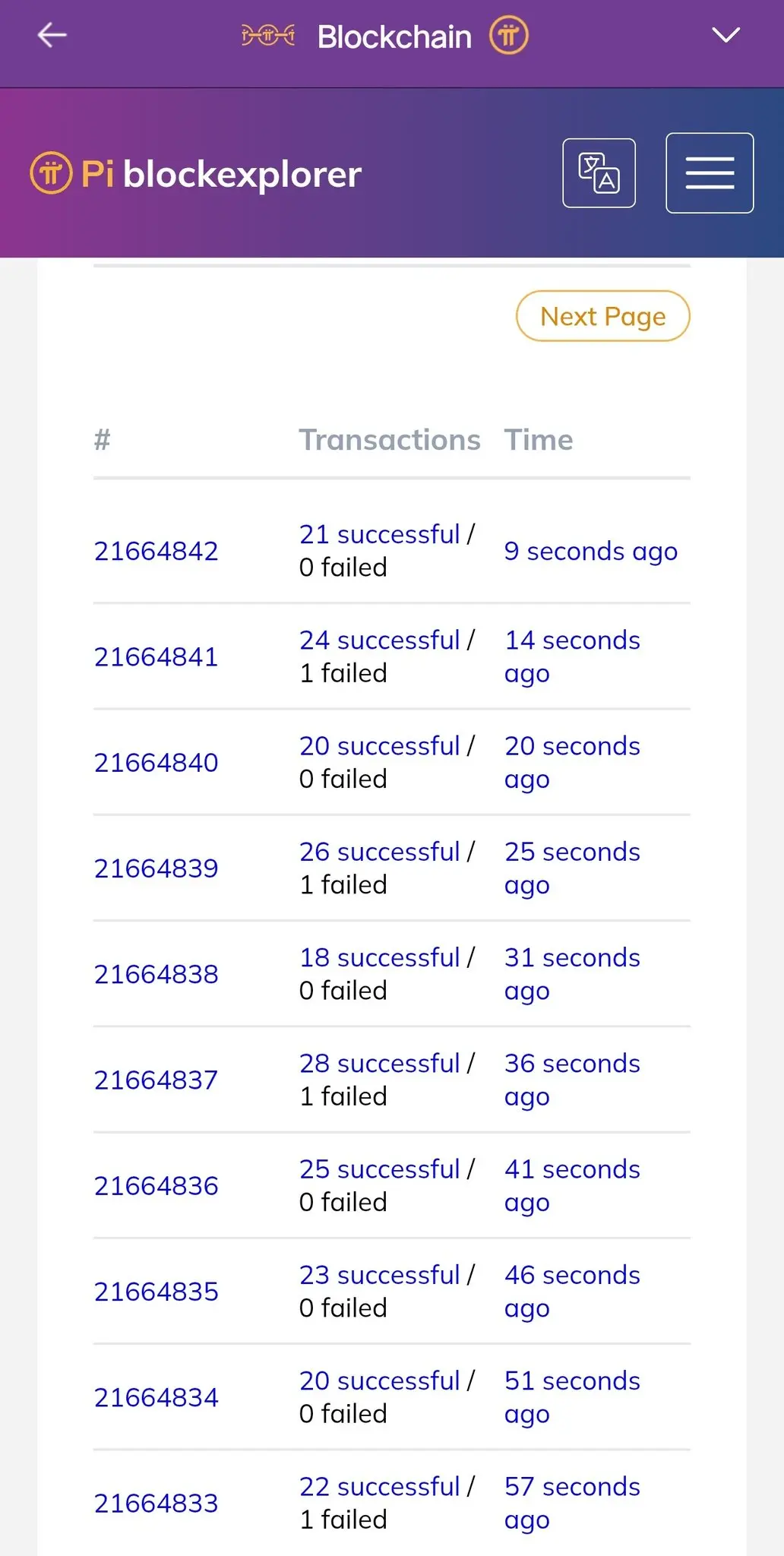Click the Blockchain title in the header

[x=394, y=35]
